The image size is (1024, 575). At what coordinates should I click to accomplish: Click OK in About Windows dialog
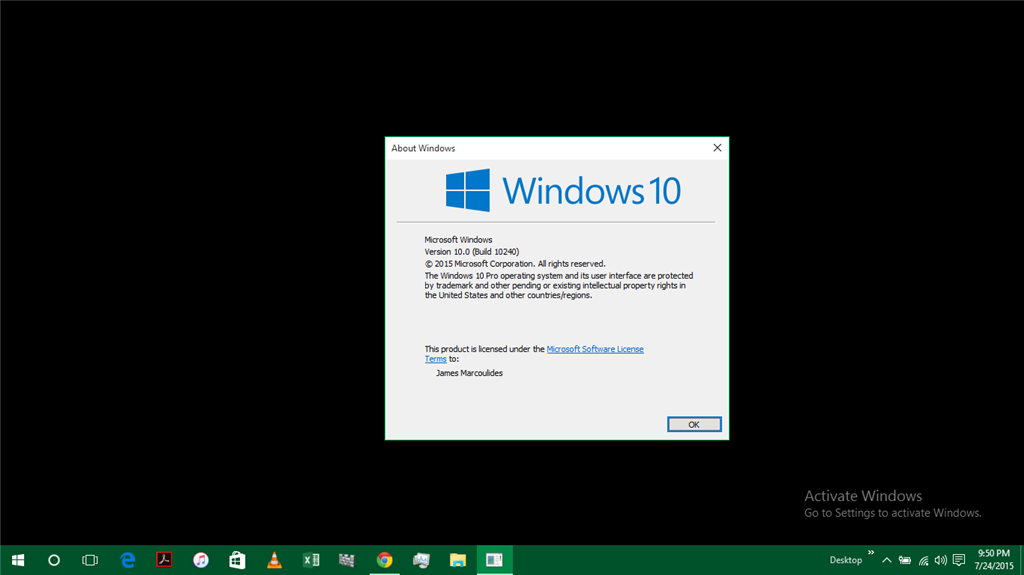coord(694,425)
